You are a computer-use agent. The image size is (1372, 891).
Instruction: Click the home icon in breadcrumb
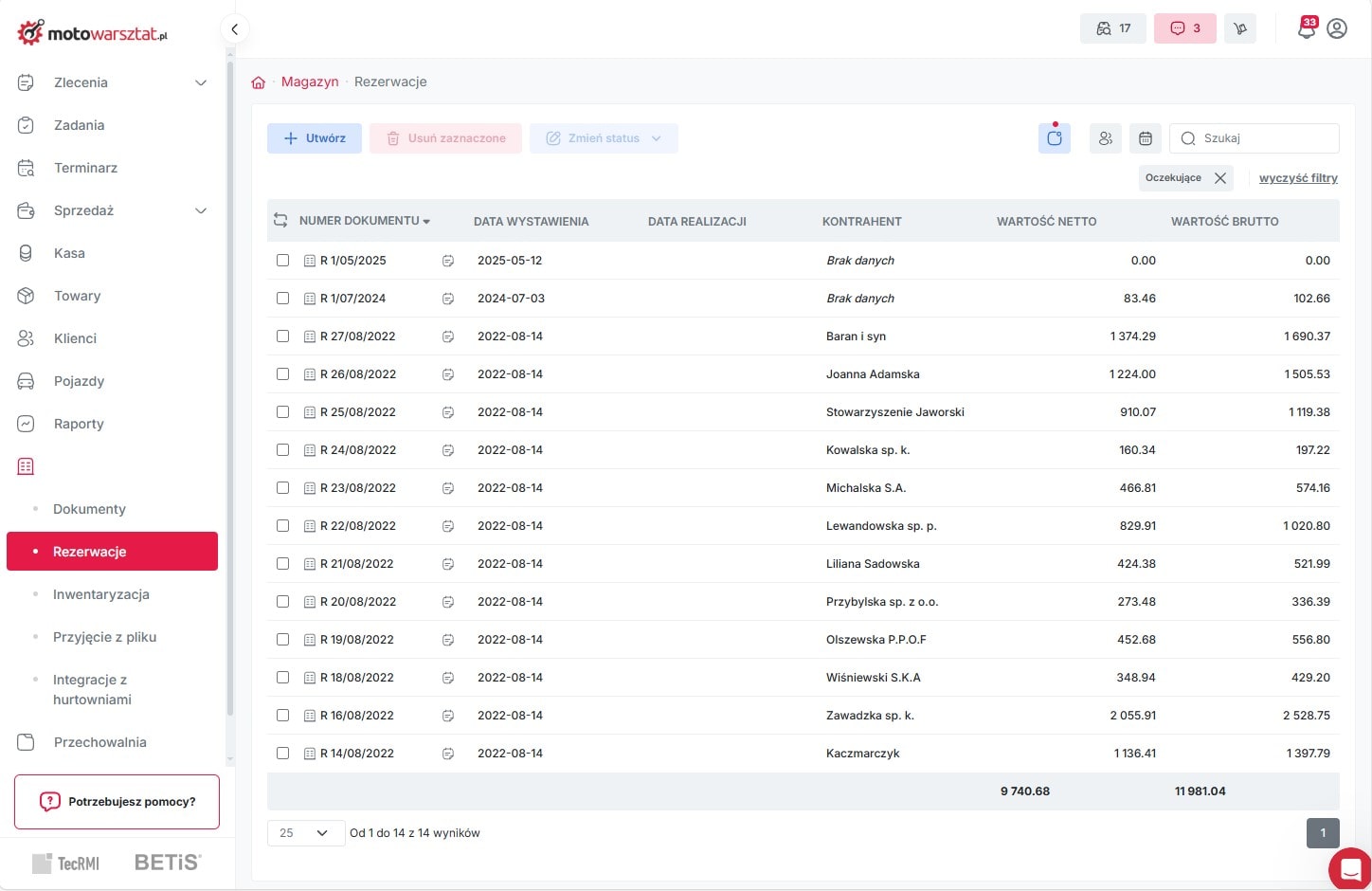pyautogui.click(x=258, y=82)
